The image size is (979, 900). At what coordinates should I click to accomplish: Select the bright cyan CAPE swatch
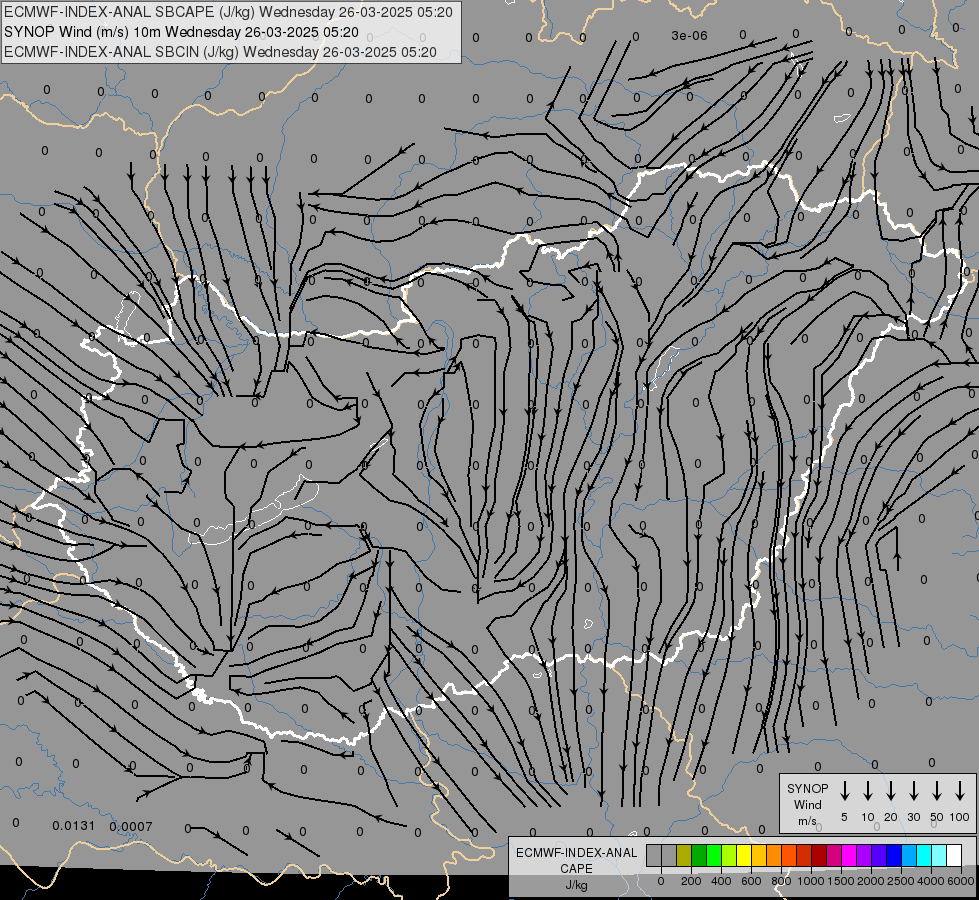click(x=924, y=855)
